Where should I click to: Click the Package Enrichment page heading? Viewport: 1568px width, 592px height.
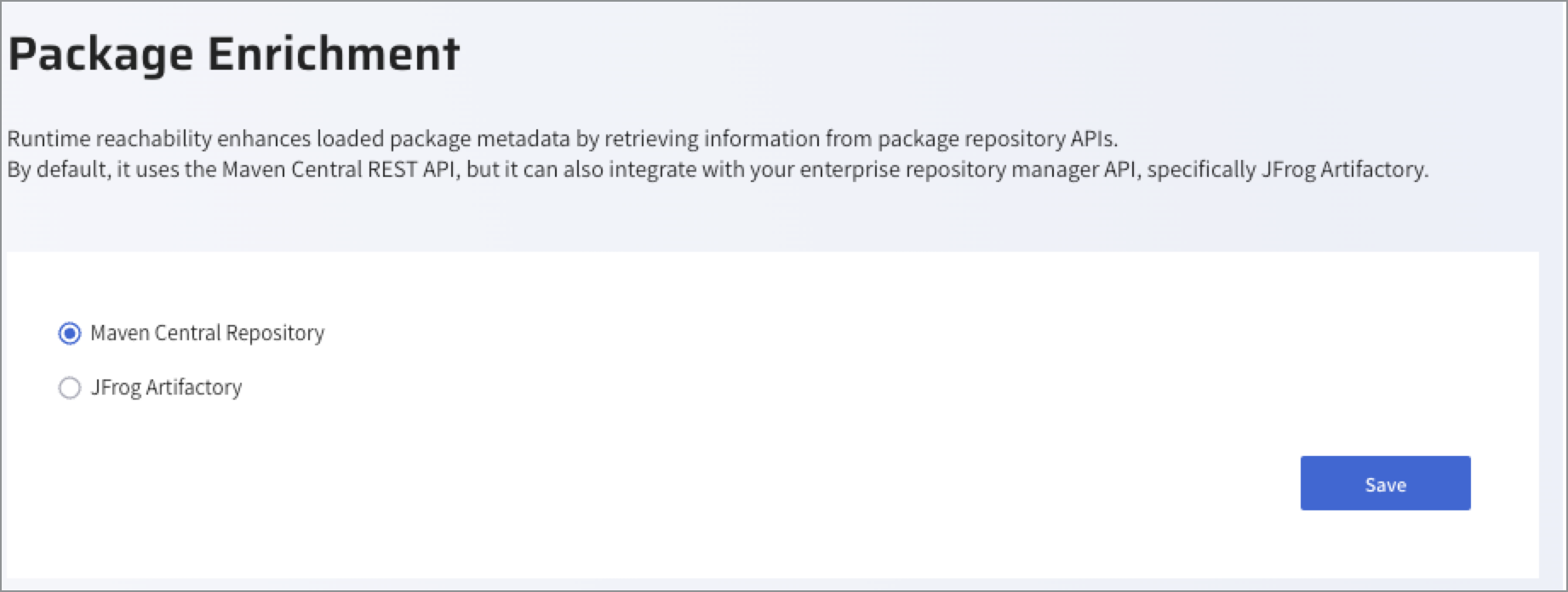(x=234, y=54)
